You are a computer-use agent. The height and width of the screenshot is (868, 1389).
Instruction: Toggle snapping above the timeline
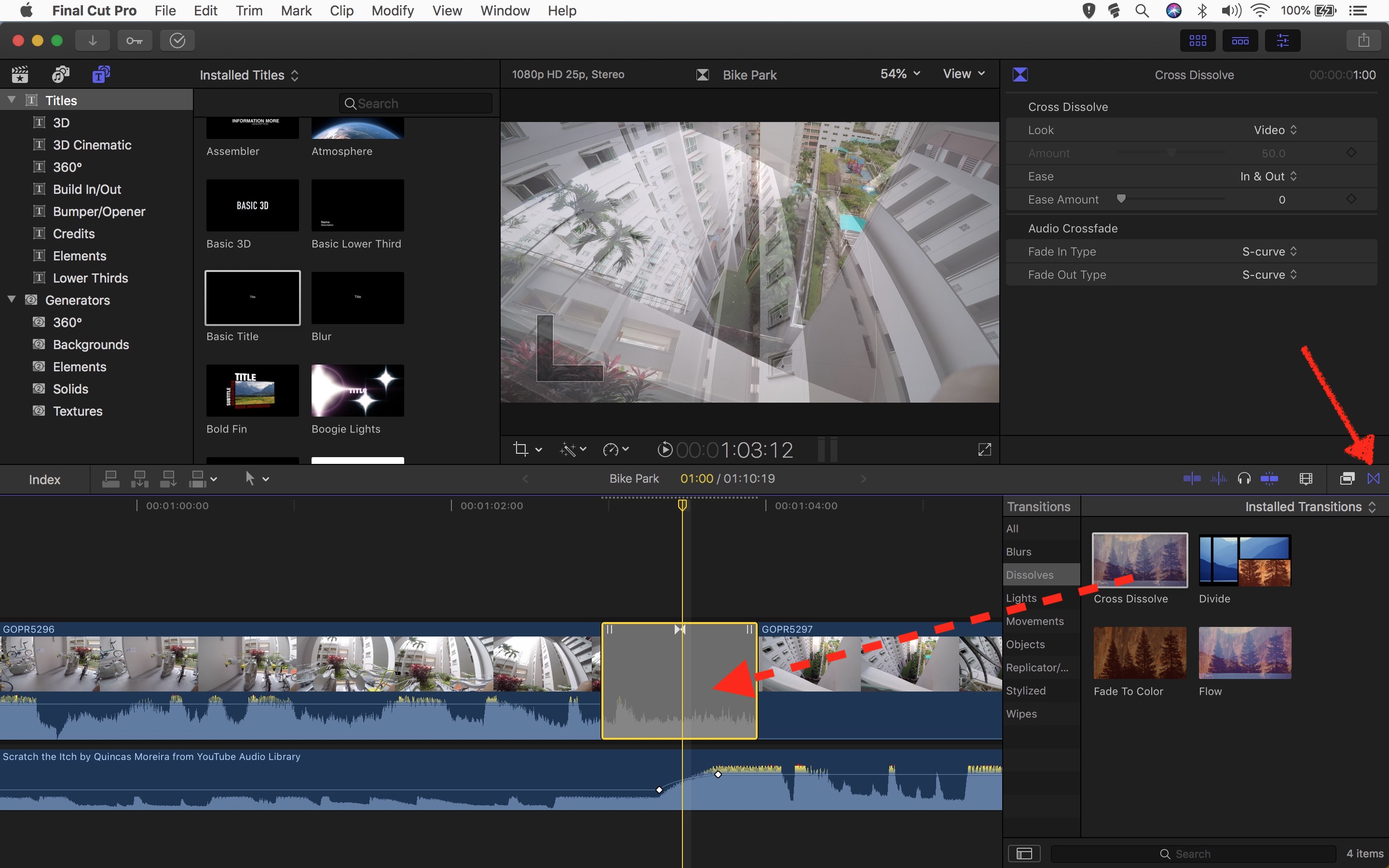1269,478
